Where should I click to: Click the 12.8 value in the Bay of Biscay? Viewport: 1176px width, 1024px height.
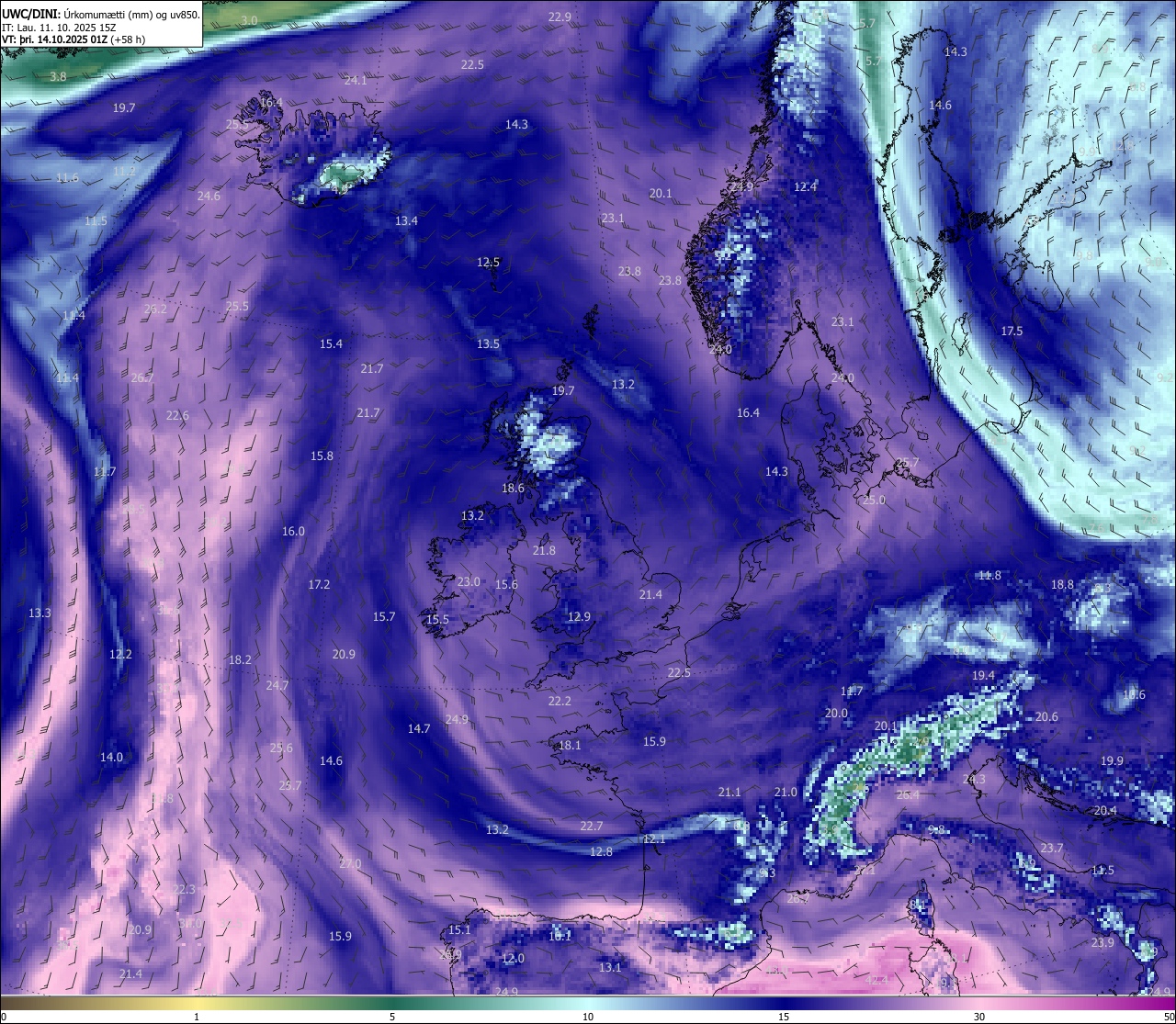601,851
